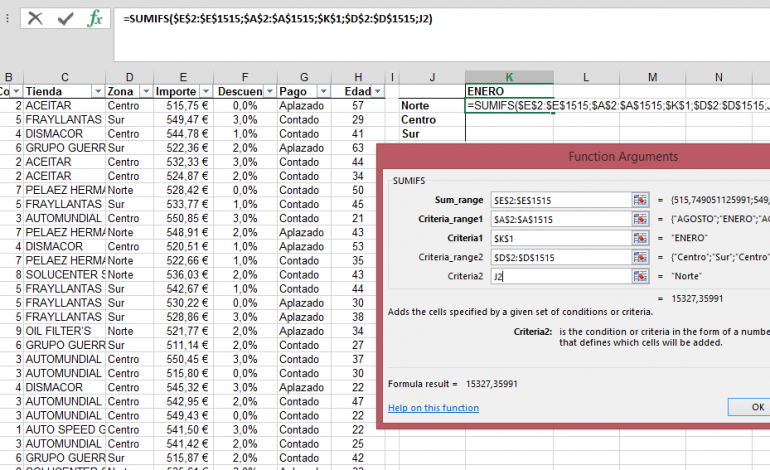The image size is (770, 470).
Task: Select the column K header
Action: 509,77
